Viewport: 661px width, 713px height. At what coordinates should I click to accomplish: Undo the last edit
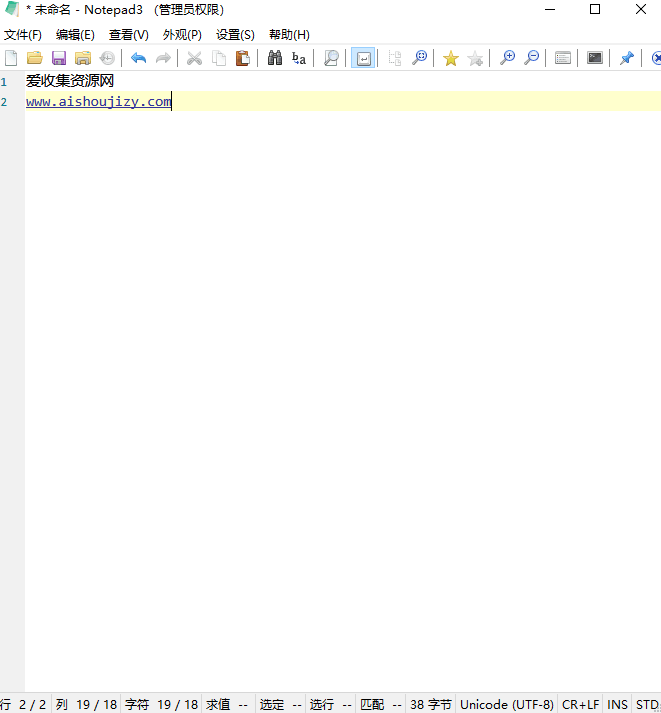pyautogui.click(x=139, y=58)
